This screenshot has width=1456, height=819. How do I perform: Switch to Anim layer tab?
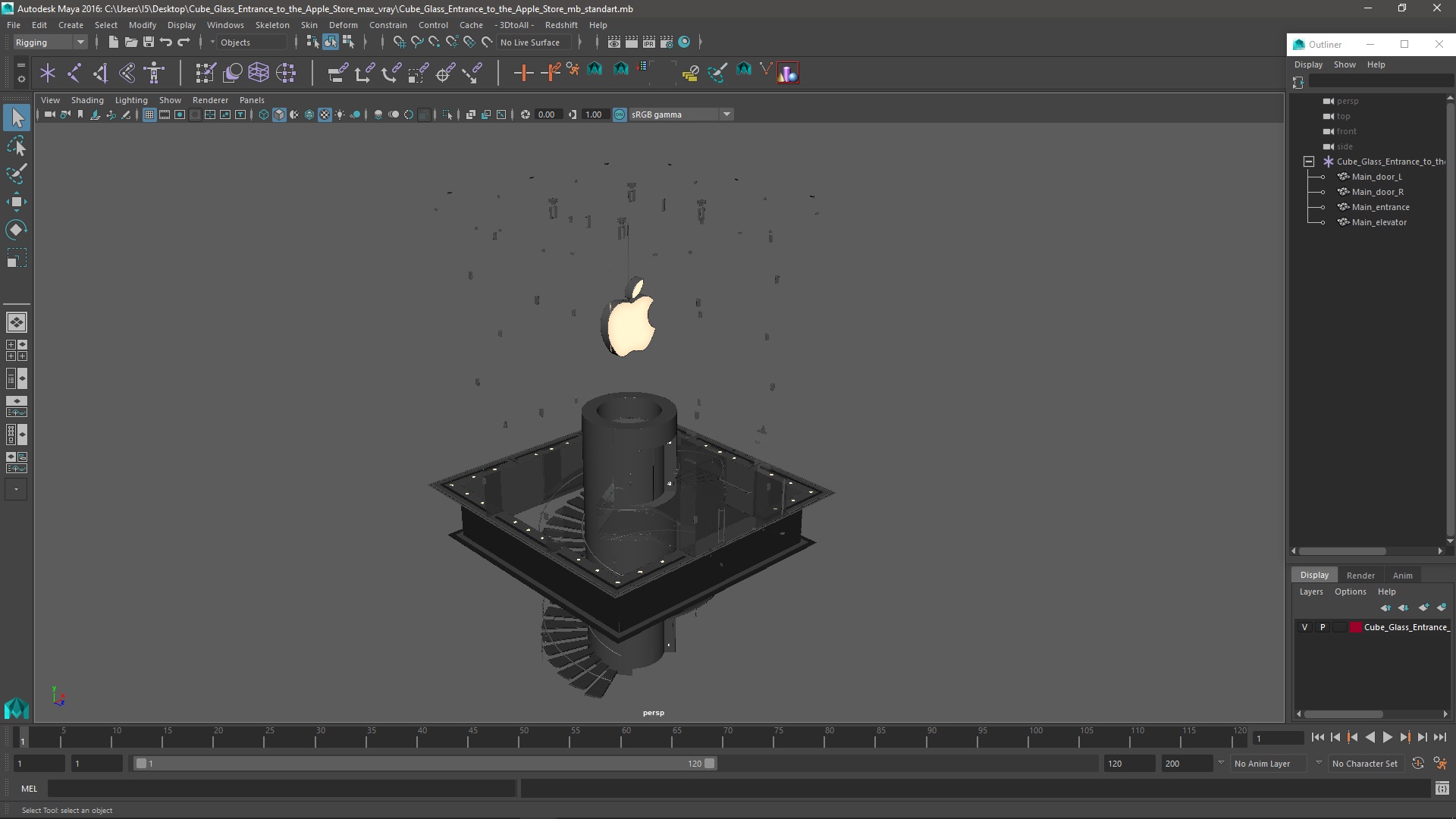pyautogui.click(x=1402, y=575)
